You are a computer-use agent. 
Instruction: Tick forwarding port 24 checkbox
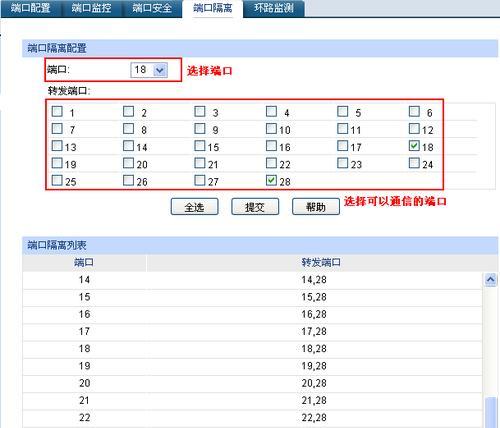pos(414,163)
